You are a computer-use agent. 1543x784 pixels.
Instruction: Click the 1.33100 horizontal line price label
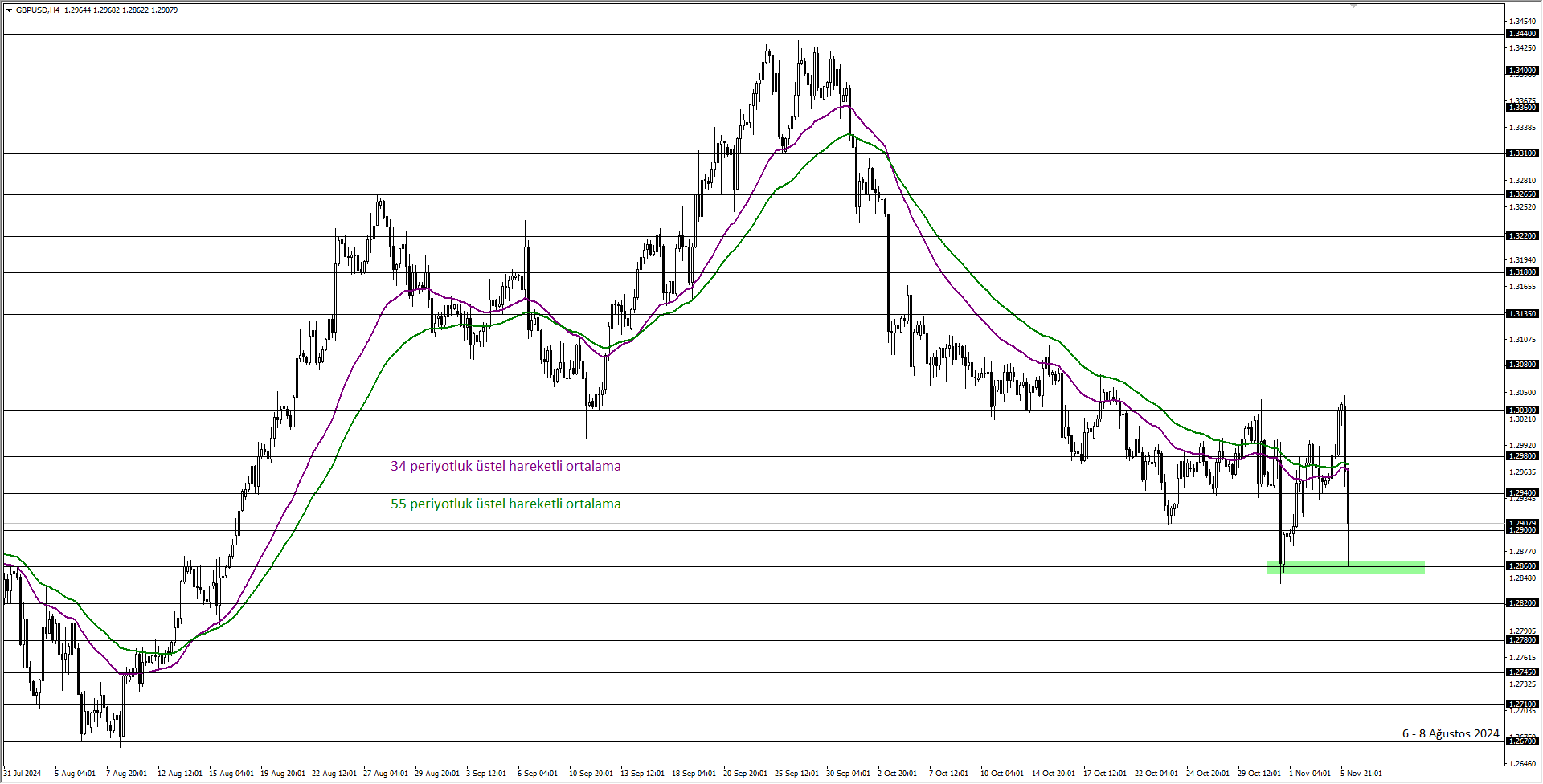[1522, 153]
